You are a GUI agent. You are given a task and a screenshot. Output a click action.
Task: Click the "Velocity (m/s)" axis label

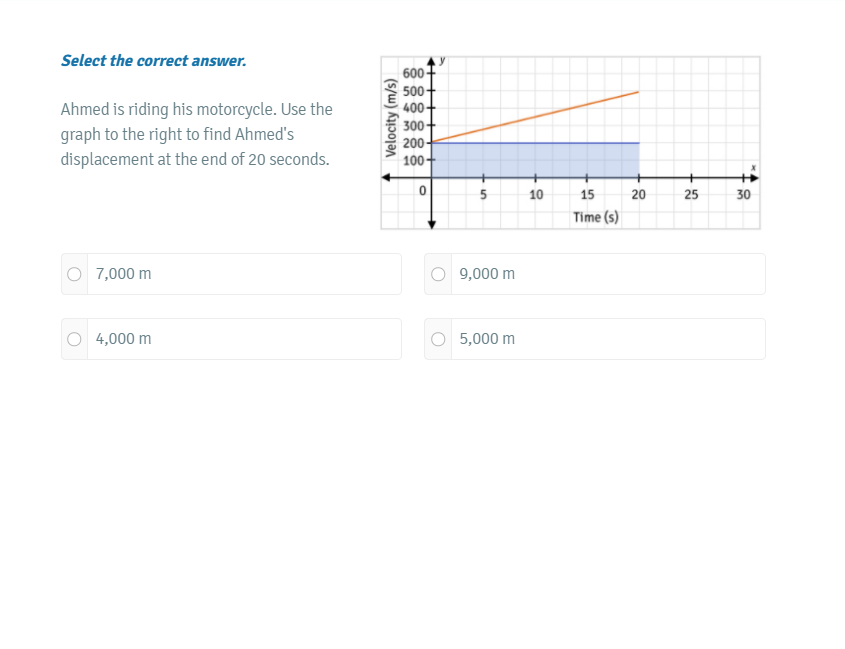391,118
